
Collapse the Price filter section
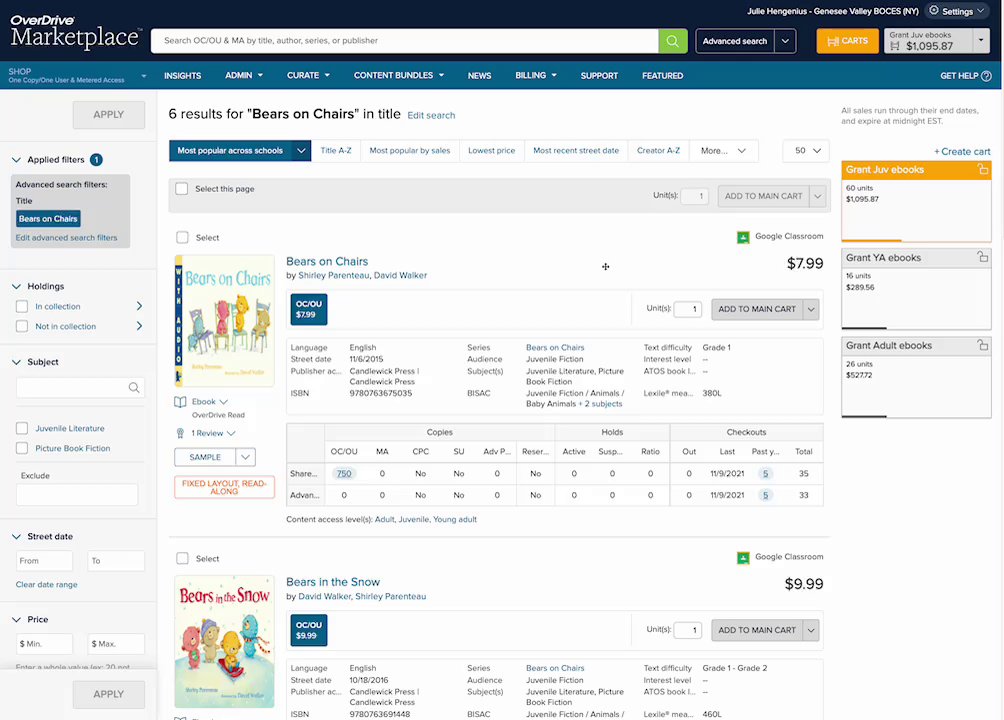(x=17, y=619)
